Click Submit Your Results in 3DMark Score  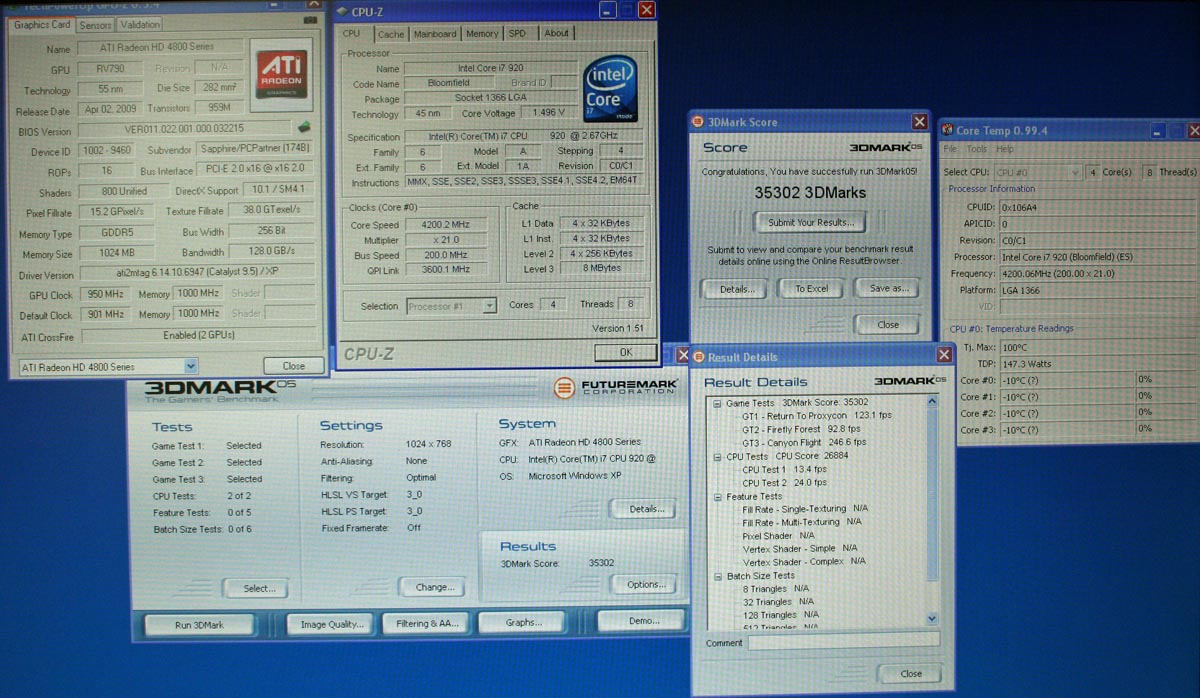click(810, 222)
